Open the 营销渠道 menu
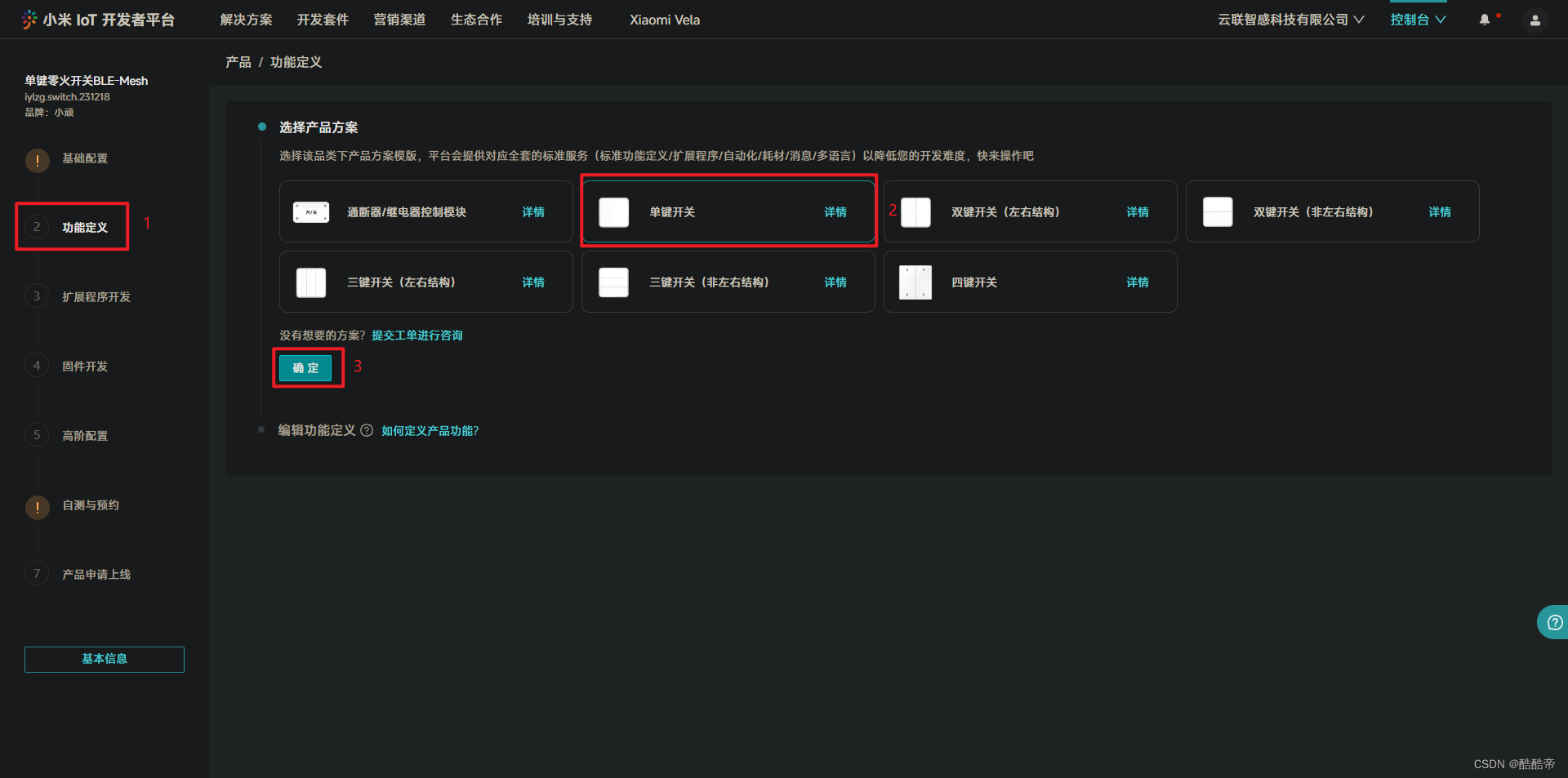 pyautogui.click(x=399, y=20)
